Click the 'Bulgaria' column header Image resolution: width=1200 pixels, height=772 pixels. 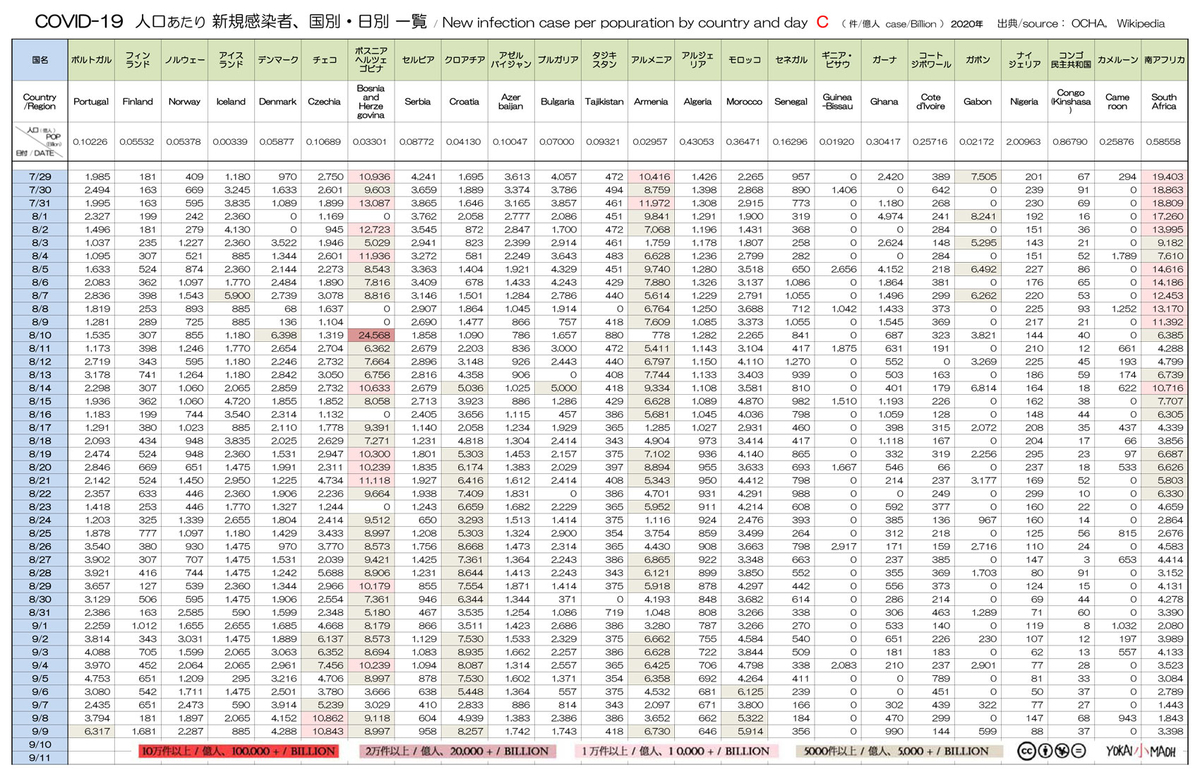click(x=557, y=101)
